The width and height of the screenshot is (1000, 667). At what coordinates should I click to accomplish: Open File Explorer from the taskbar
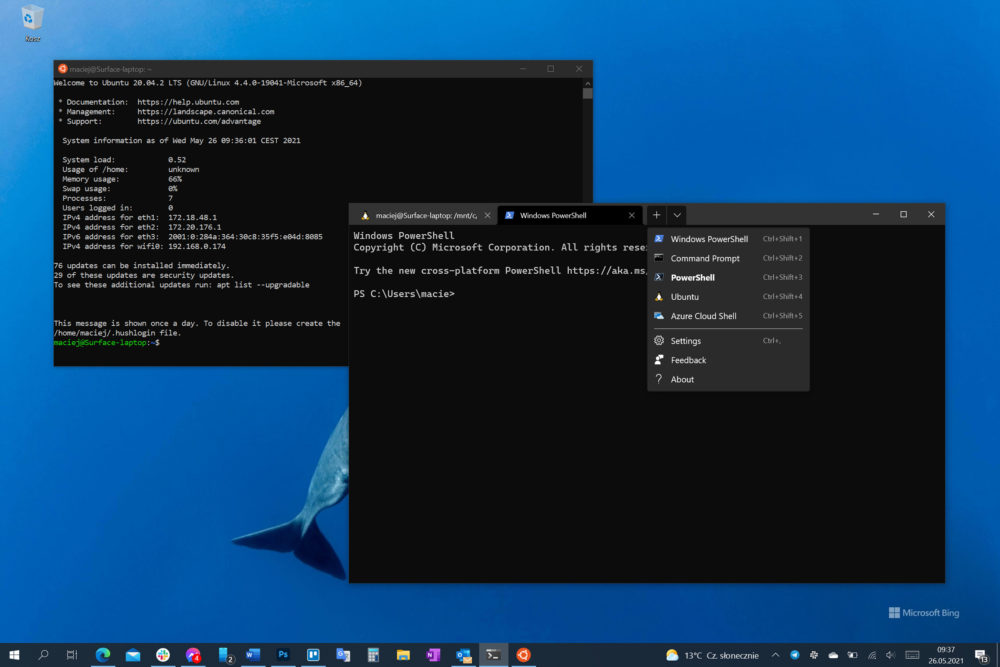(x=403, y=655)
